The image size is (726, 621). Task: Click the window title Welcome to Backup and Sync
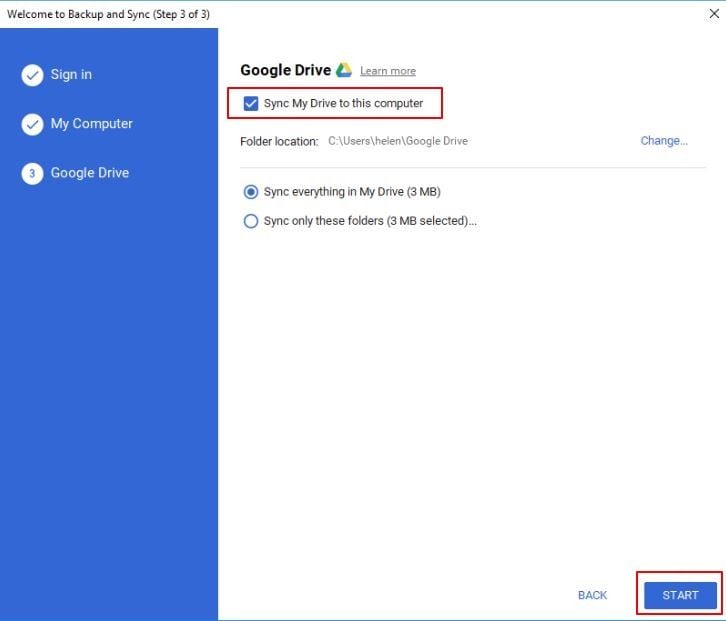(x=108, y=14)
